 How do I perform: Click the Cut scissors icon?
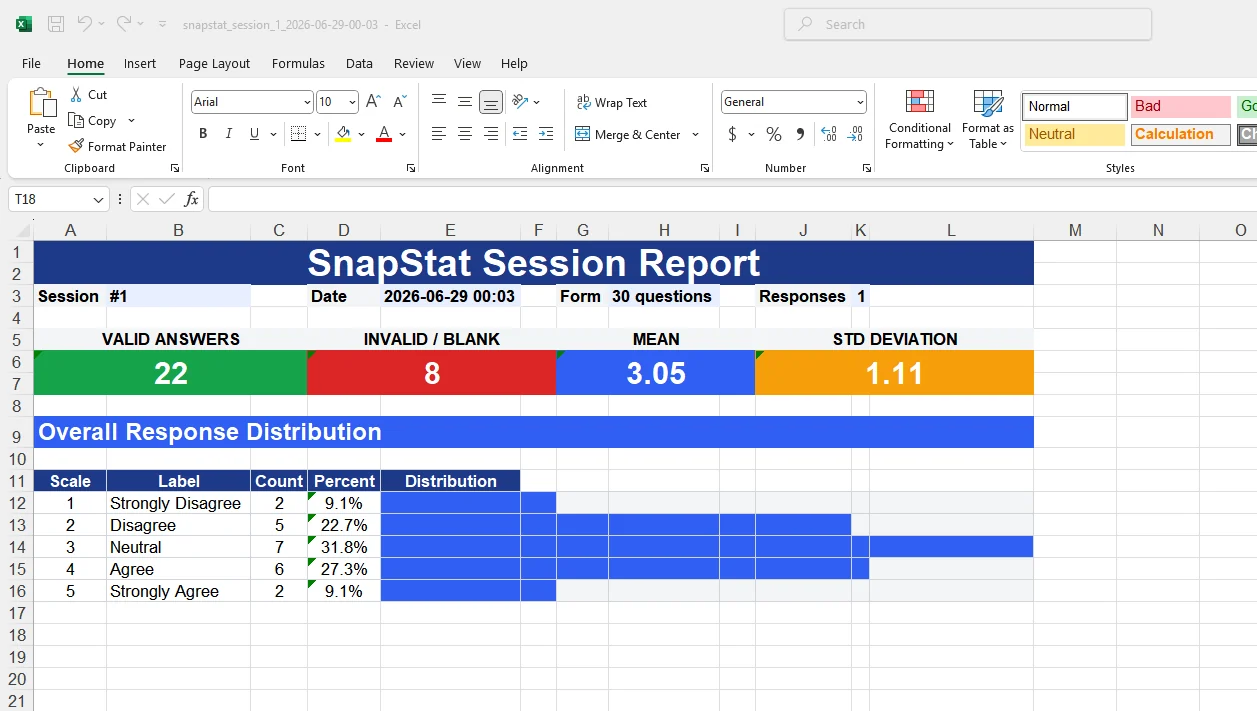click(x=76, y=95)
